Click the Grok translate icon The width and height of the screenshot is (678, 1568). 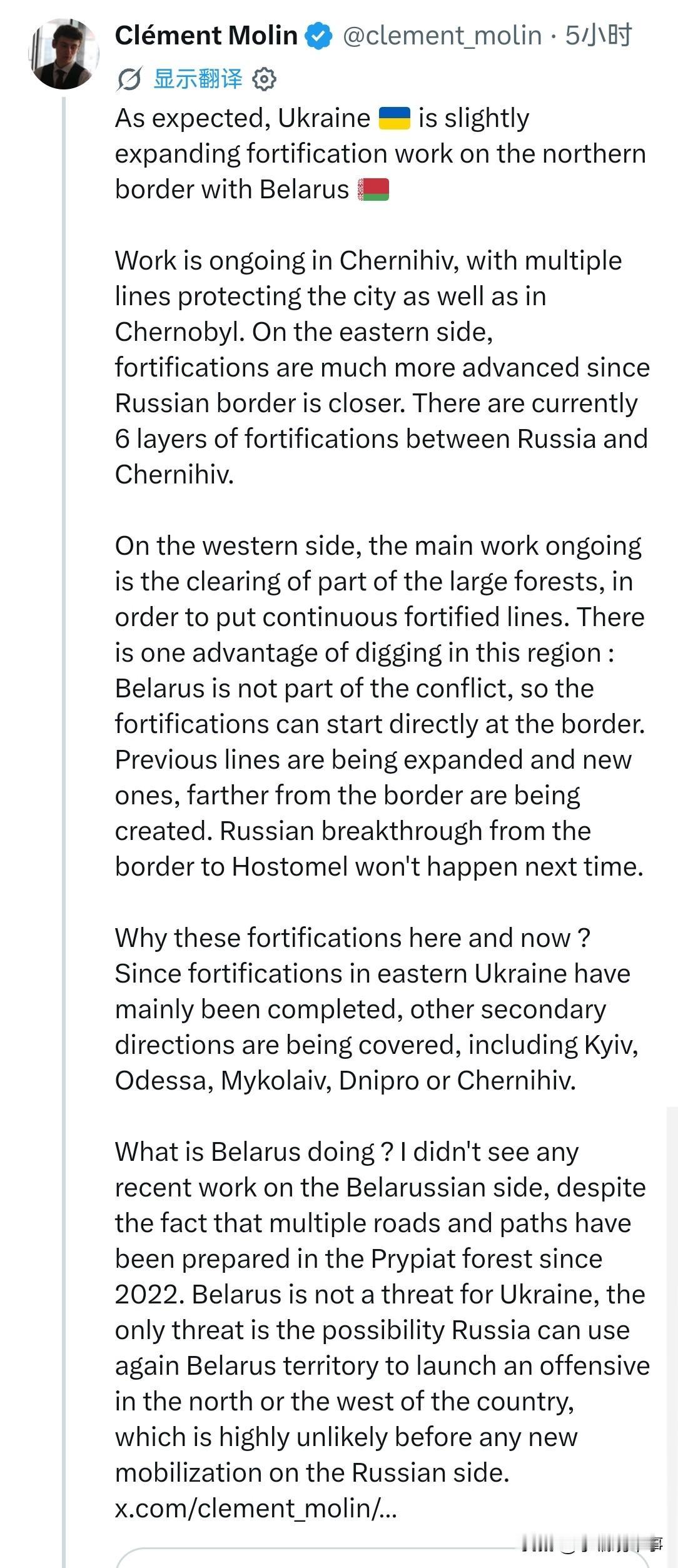click(x=129, y=79)
